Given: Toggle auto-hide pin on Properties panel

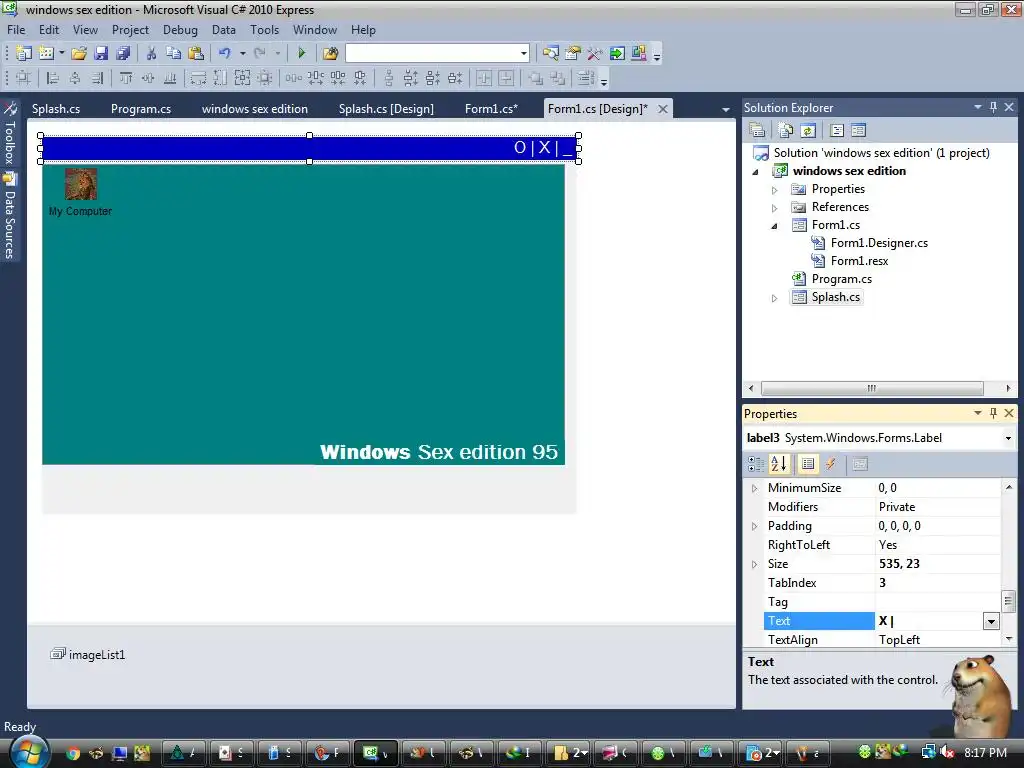Looking at the screenshot, I should [993, 413].
